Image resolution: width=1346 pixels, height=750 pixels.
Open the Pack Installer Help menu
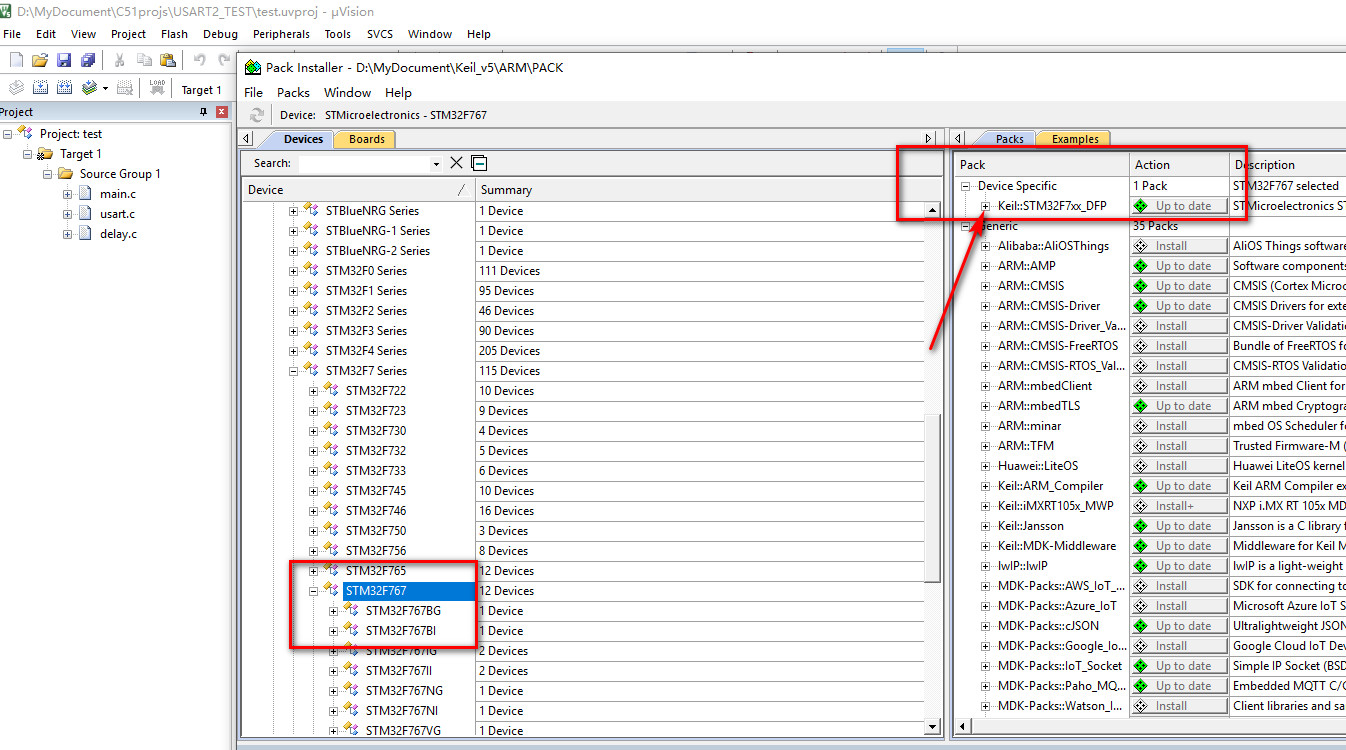(x=398, y=92)
